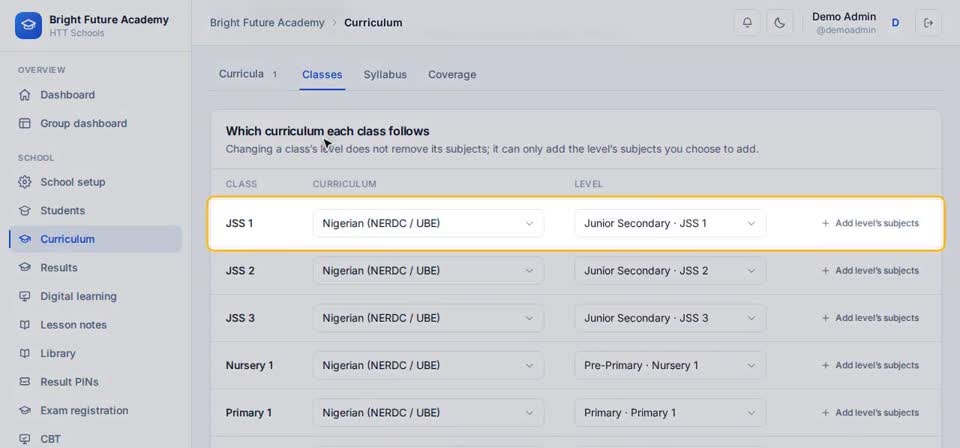
Task: Click the Library book icon
Action: click(24, 353)
